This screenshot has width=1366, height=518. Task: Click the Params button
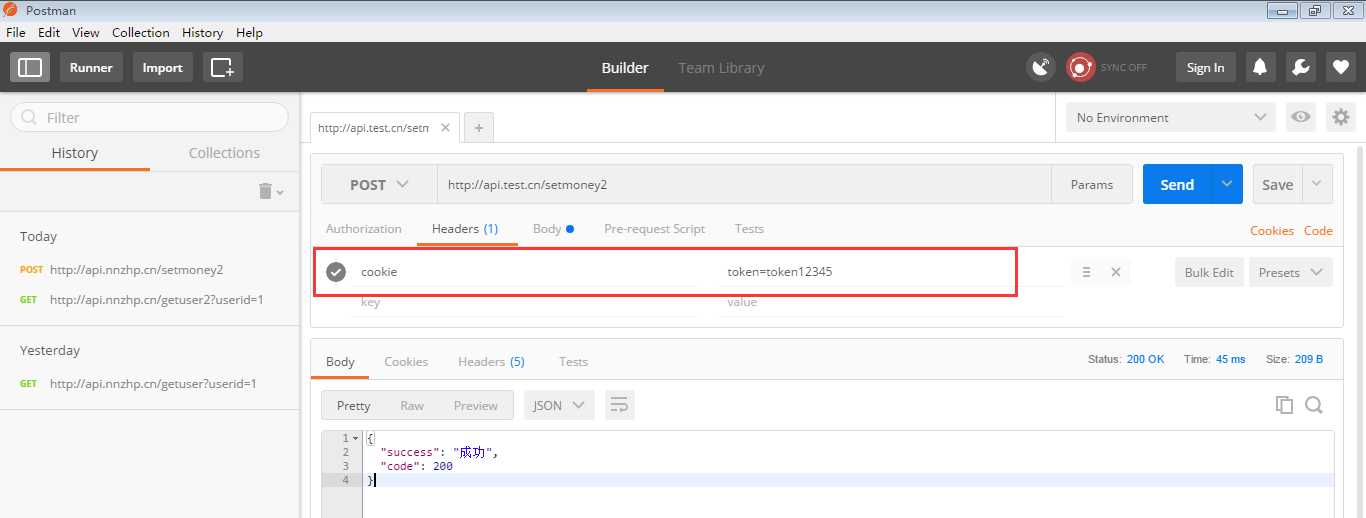pyautogui.click(x=1092, y=184)
